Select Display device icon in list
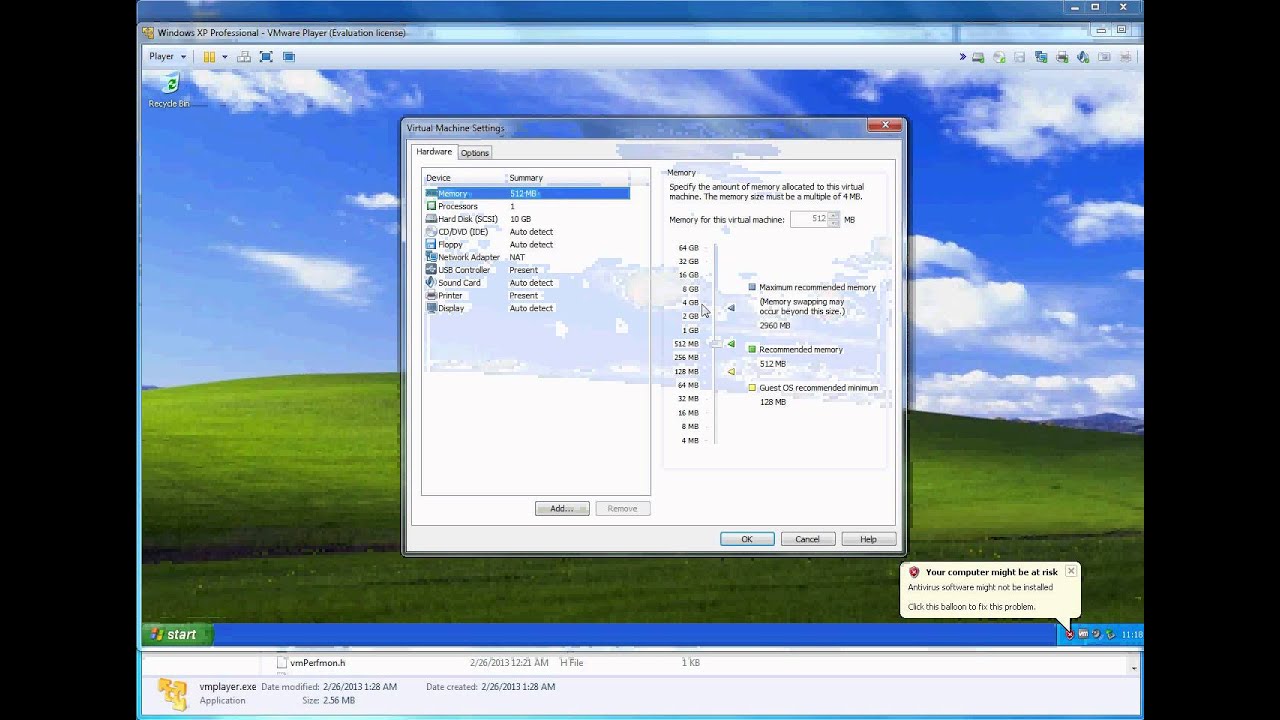This screenshot has height=720, width=1280. point(431,308)
